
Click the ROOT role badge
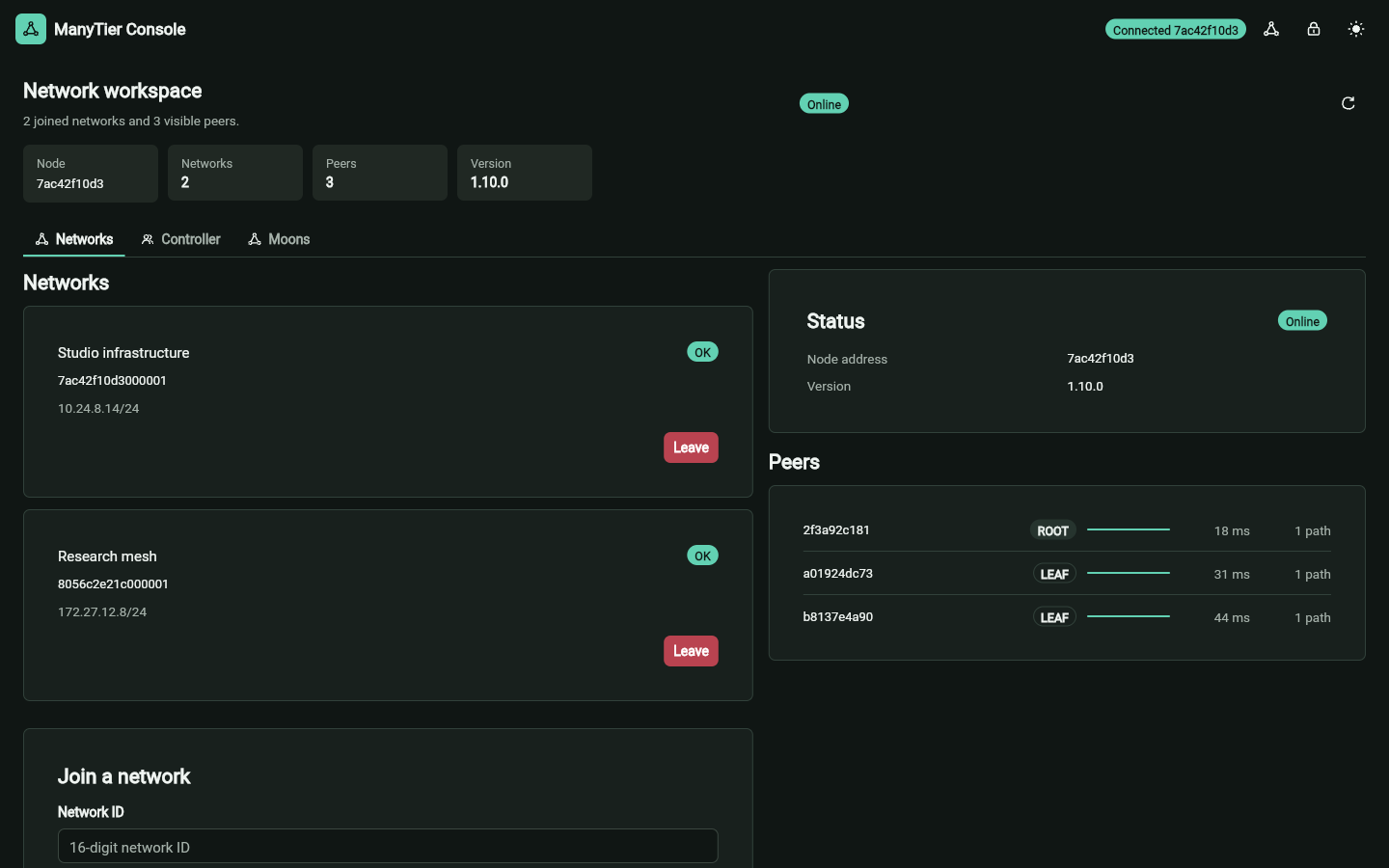click(1052, 530)
